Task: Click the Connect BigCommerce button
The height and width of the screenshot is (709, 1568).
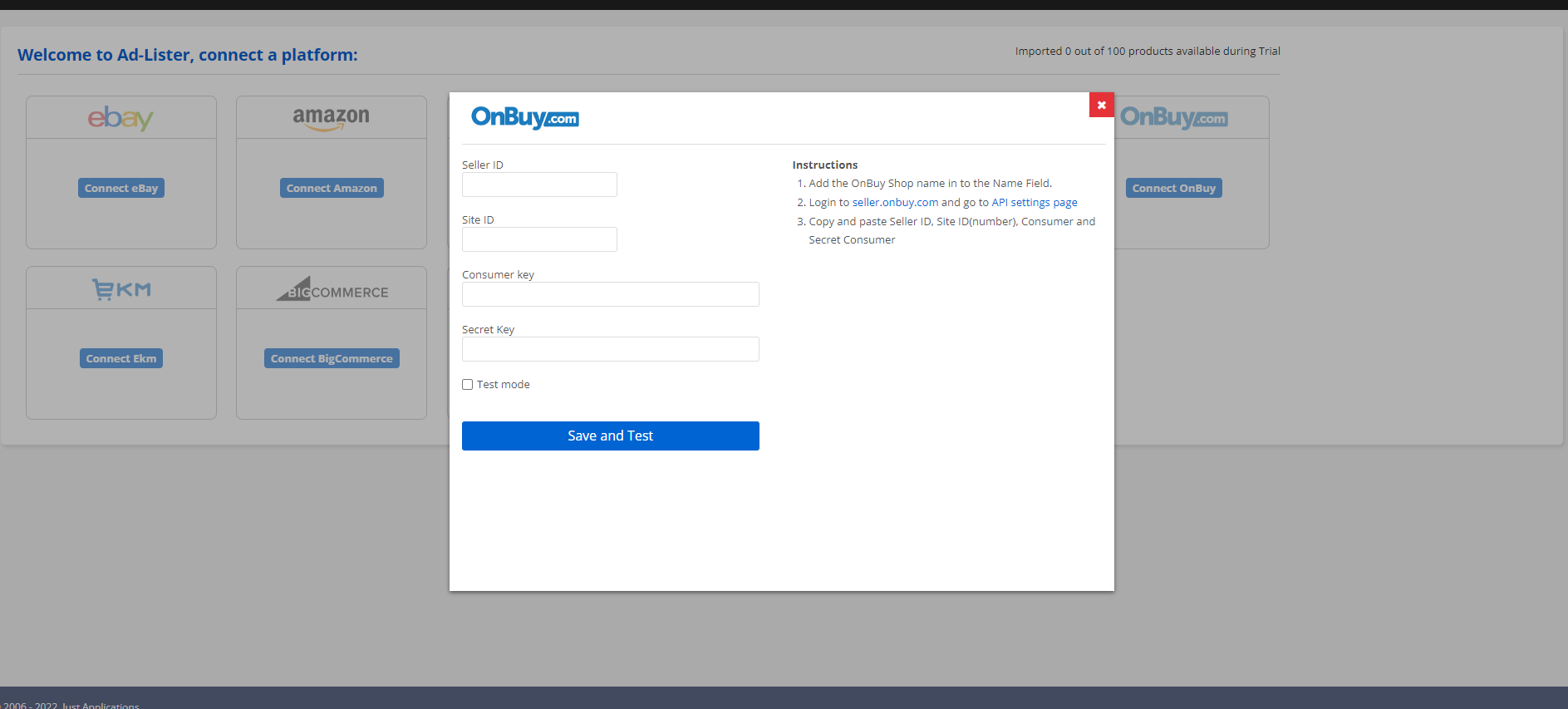Action: click(332, 358)
